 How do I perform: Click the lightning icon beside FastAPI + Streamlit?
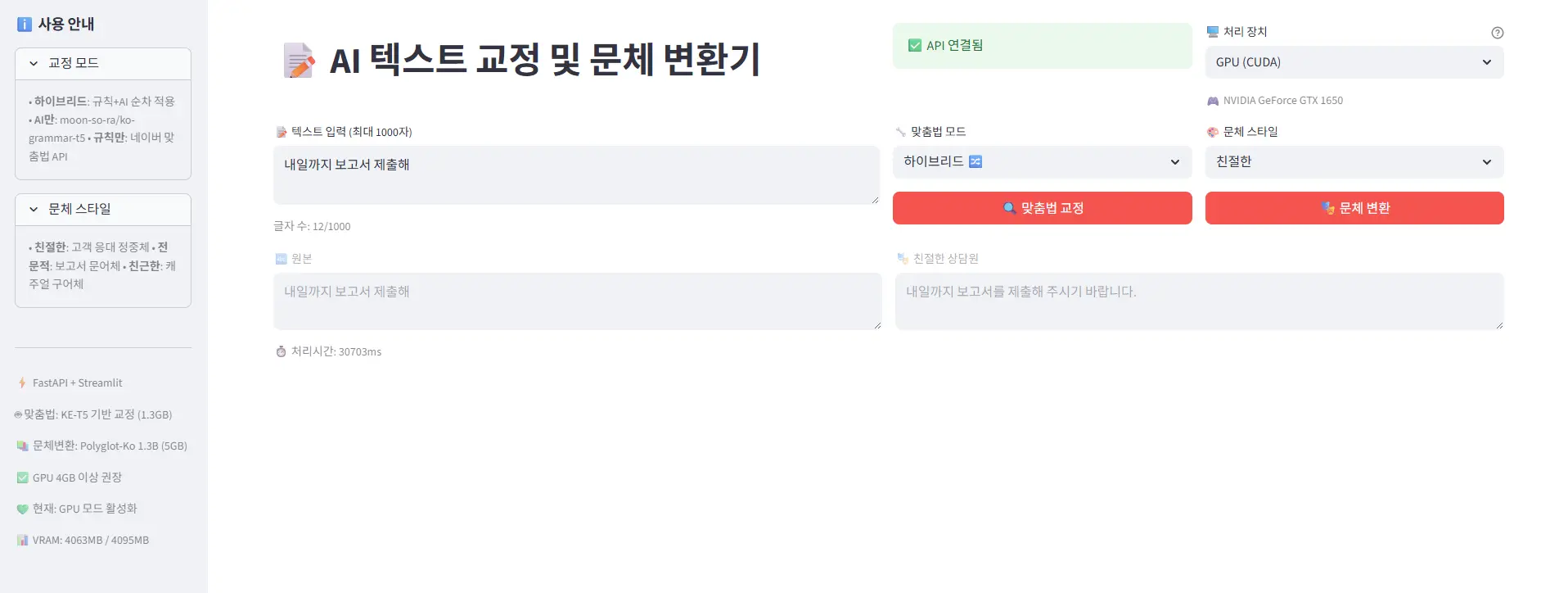click(x=22, y=383)
